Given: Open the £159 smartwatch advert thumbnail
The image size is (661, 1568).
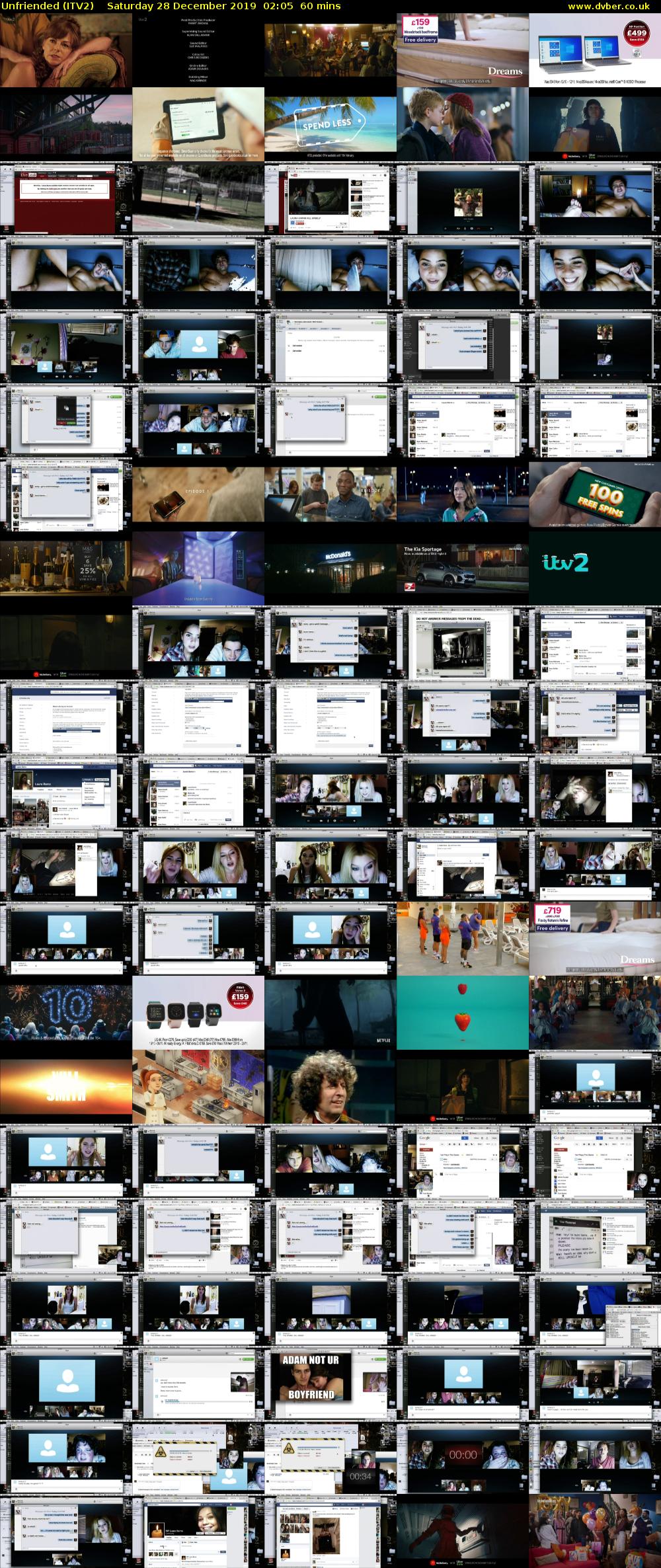Looking at the screenshot, I should pos(198,1013).
